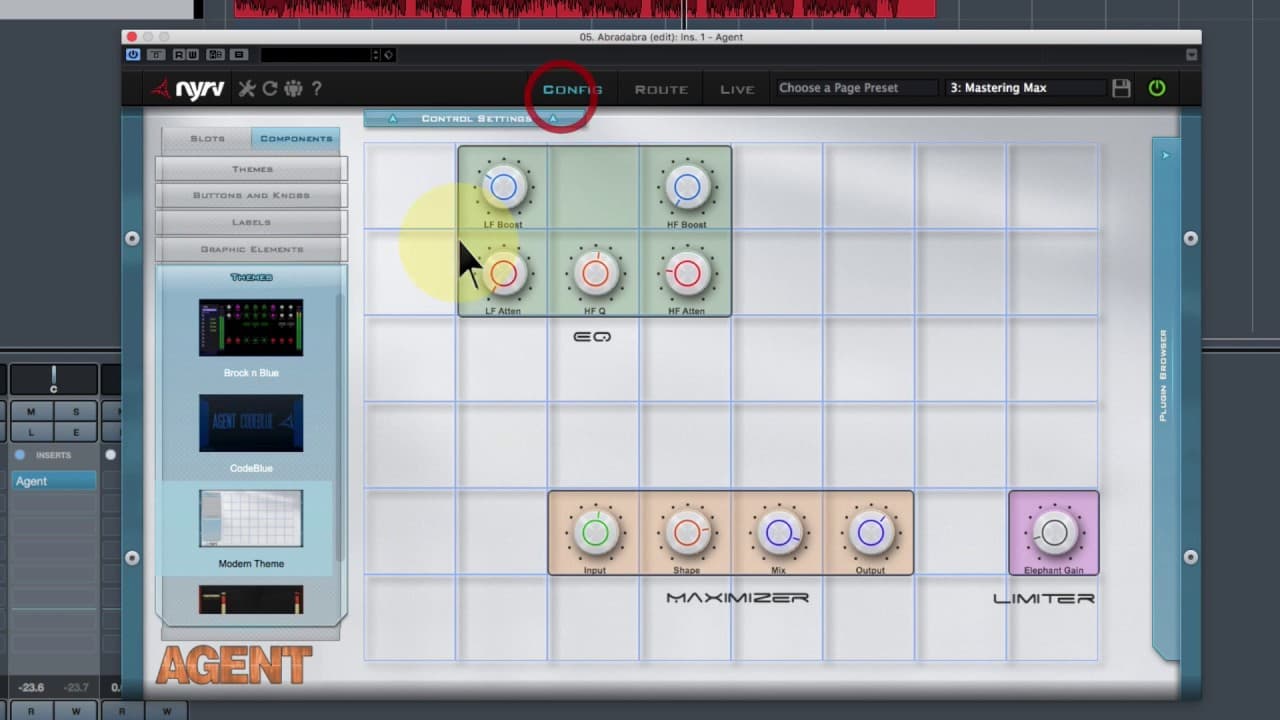This screenshot has height=720, width=1280.
Task: Expand the Control Settings panel
Action: click(475, 118)
